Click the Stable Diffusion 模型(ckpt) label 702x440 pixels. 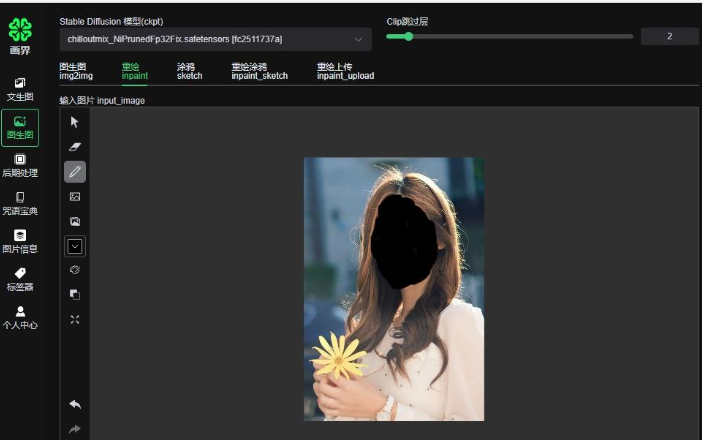(x=111, y=21)
